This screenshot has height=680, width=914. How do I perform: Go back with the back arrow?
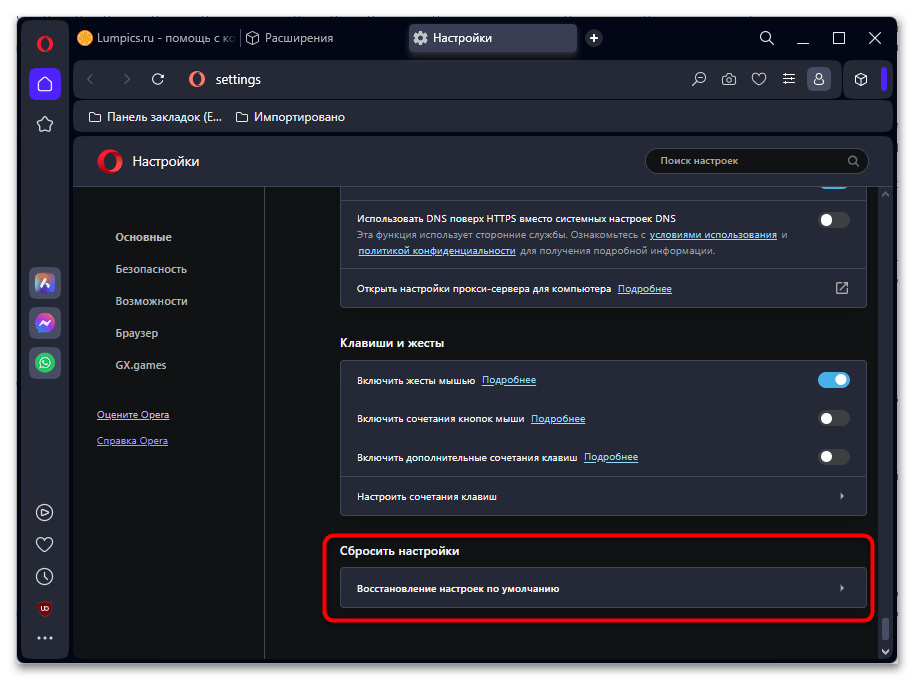90,79
